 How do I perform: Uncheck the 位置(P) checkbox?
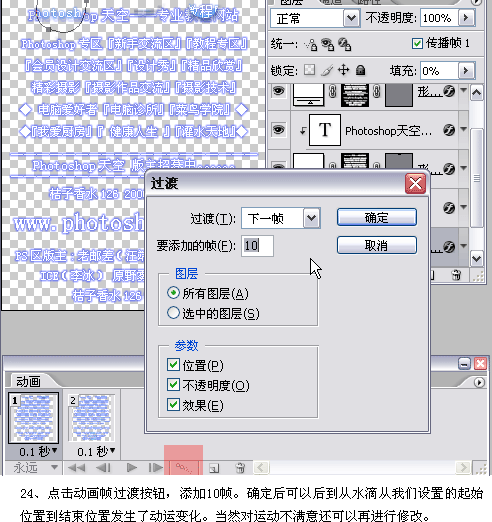173,365
